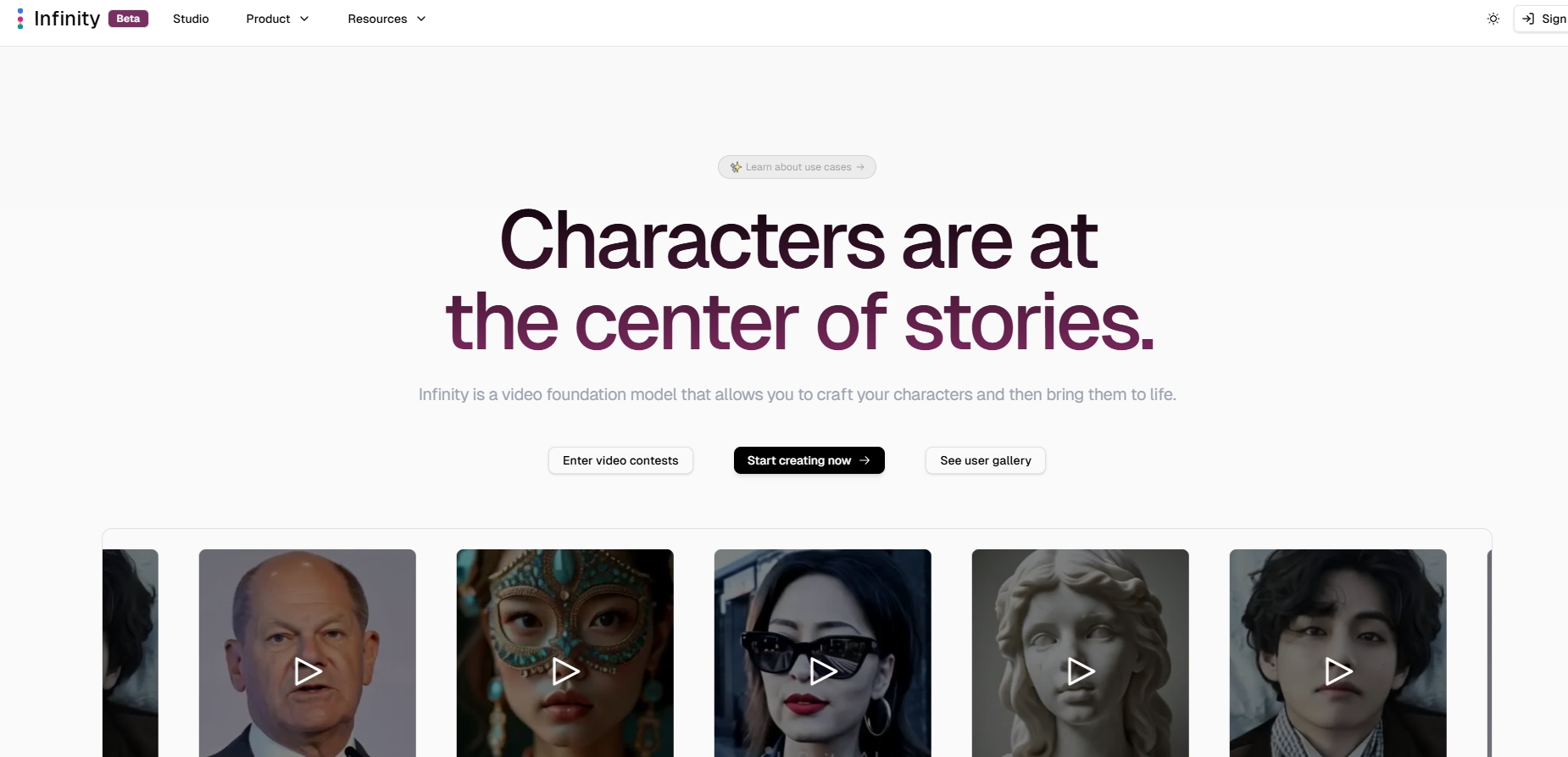Viewport: 1568px width, 757px height.
Task: Play the bald man in suit video
Action: 308,671
